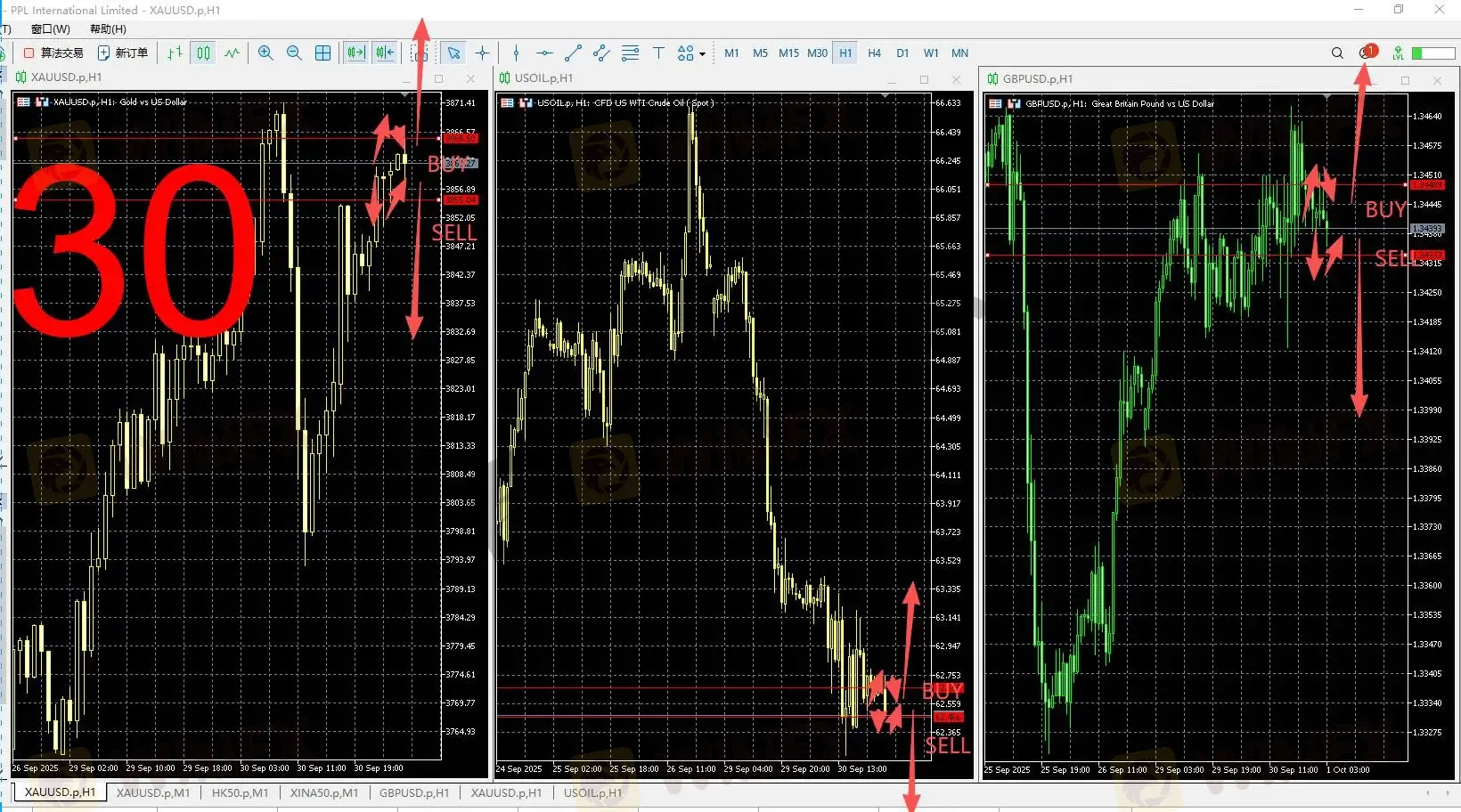The height and width of the screenshot is (812, 1461).
Task: Select the arrow cursor tool
Action: click(x=453, y=53)
